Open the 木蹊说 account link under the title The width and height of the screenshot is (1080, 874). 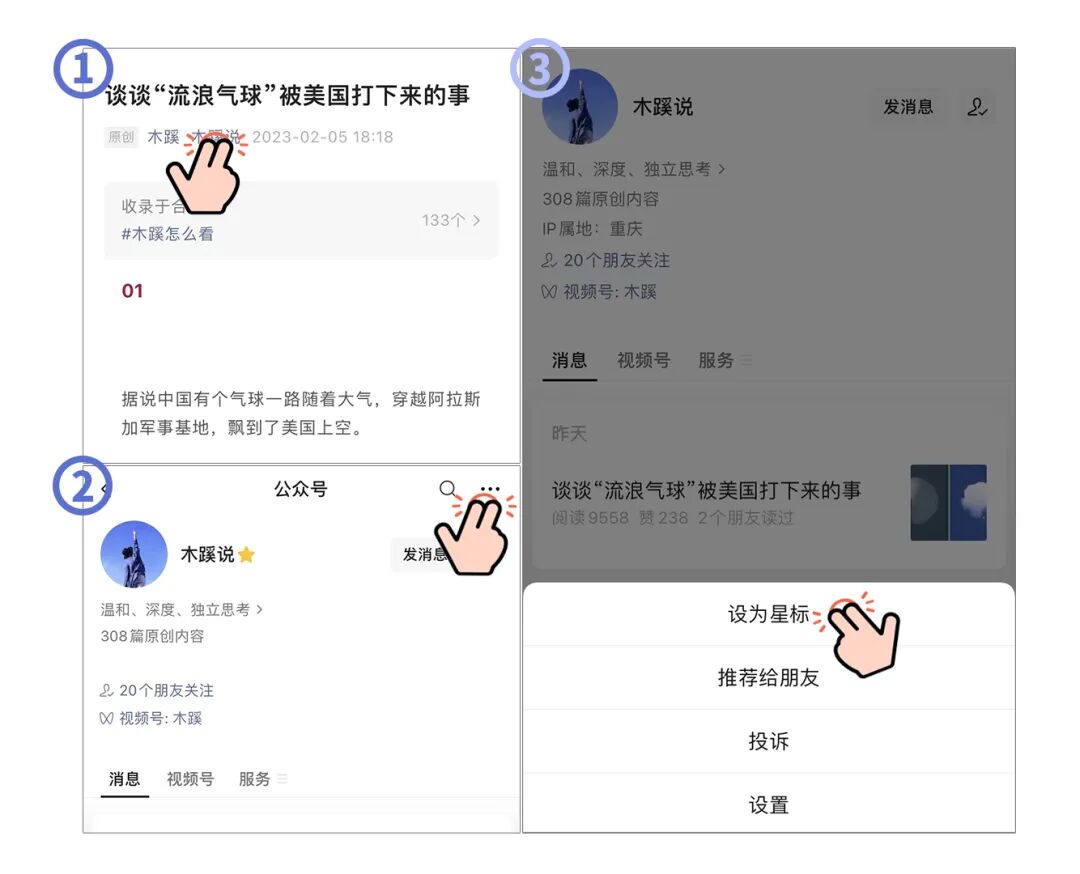click(x=216, y=137)
